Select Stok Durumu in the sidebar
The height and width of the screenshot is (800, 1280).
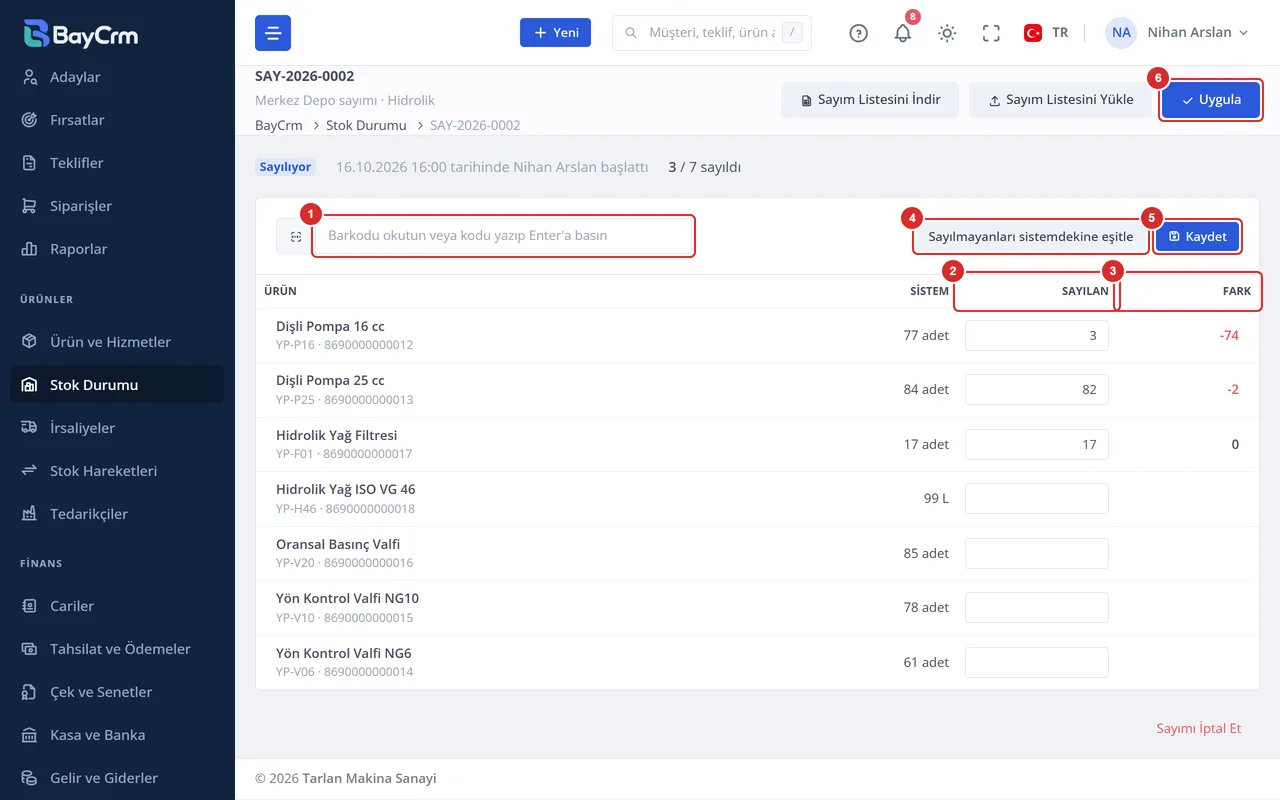tap(117, 385)
